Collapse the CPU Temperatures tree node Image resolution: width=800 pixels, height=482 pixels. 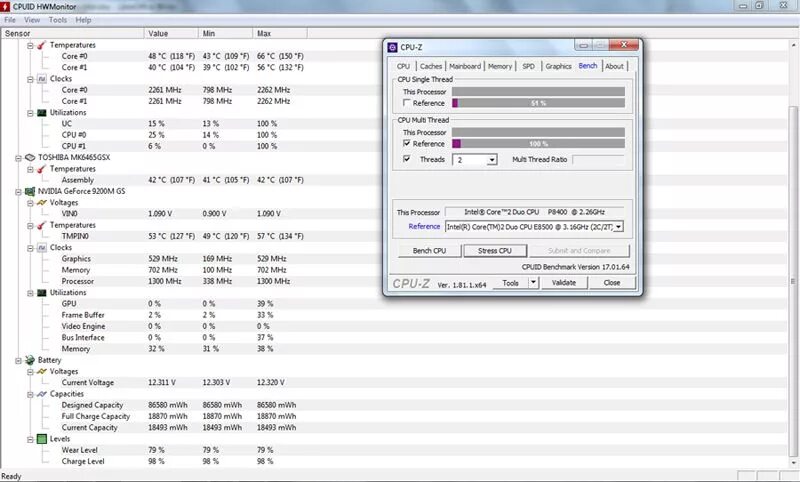tap(30, 45)
